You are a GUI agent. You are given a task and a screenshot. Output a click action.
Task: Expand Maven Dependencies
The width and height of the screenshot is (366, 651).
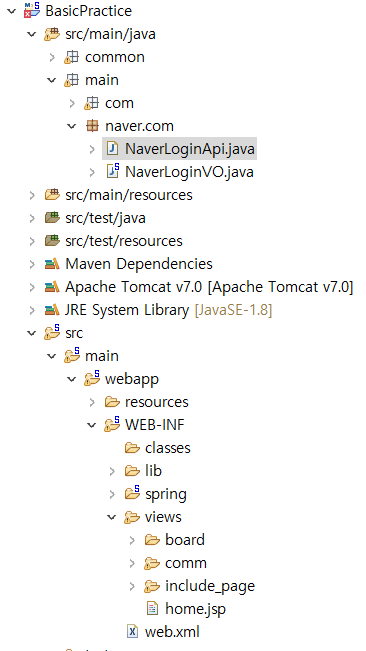click(x=32, y=264)
